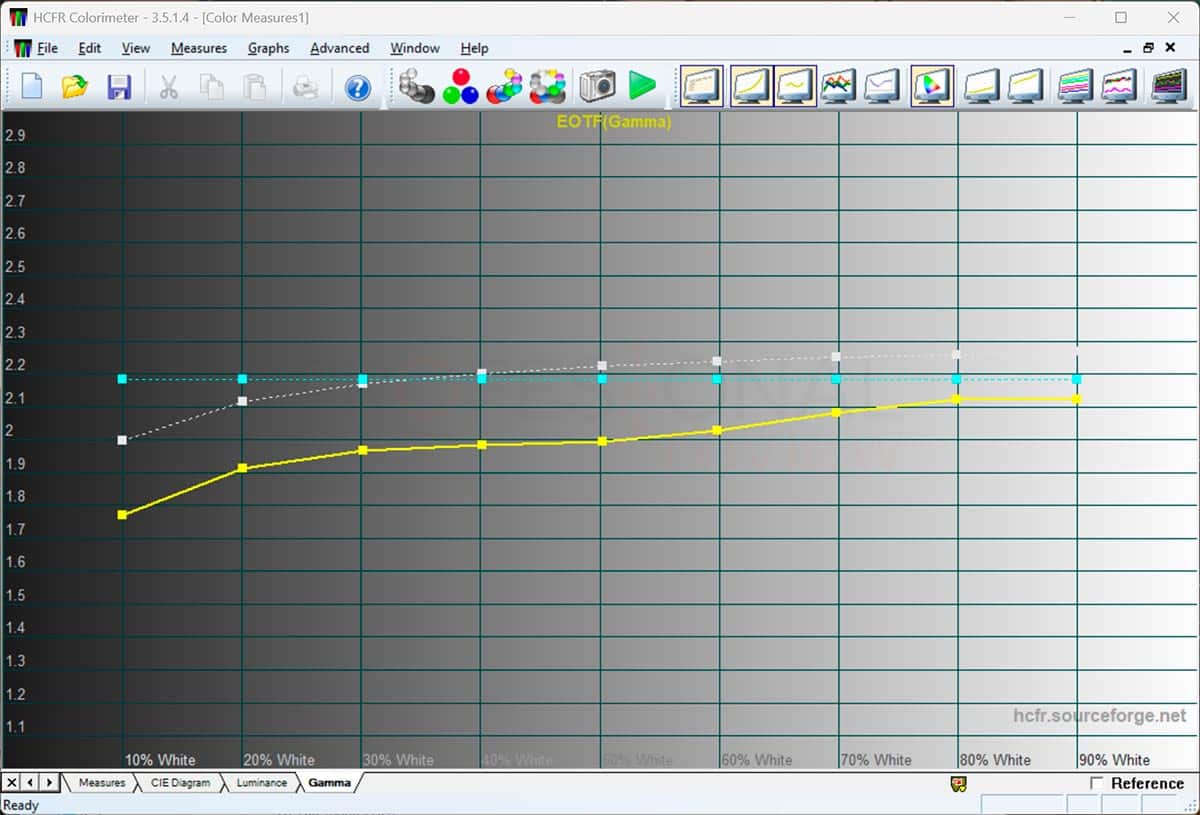Click the monitor icon just right of the CIE diagram icon
Image resolution: width=1200 pixels, height=815 pixels.
[x=982, y=86]
